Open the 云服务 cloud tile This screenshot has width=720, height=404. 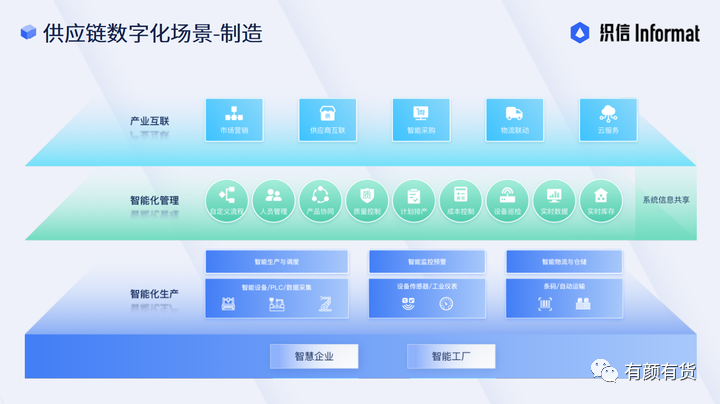(608, 120)
